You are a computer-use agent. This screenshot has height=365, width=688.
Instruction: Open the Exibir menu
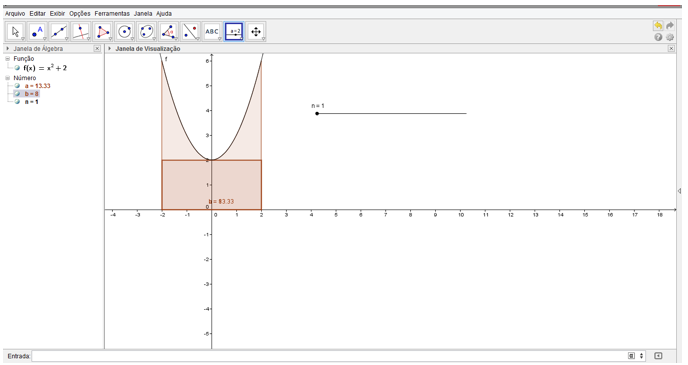pos(57,14)
